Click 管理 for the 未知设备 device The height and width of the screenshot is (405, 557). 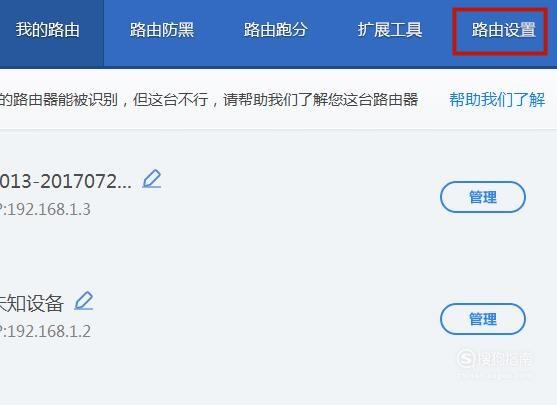[483, 319]
